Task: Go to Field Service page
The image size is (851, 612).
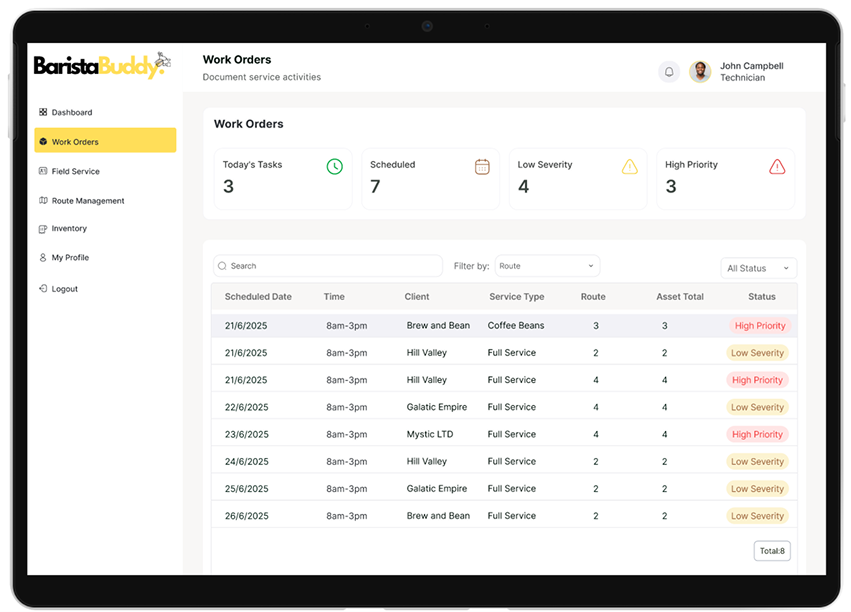Action: [75, 171]
